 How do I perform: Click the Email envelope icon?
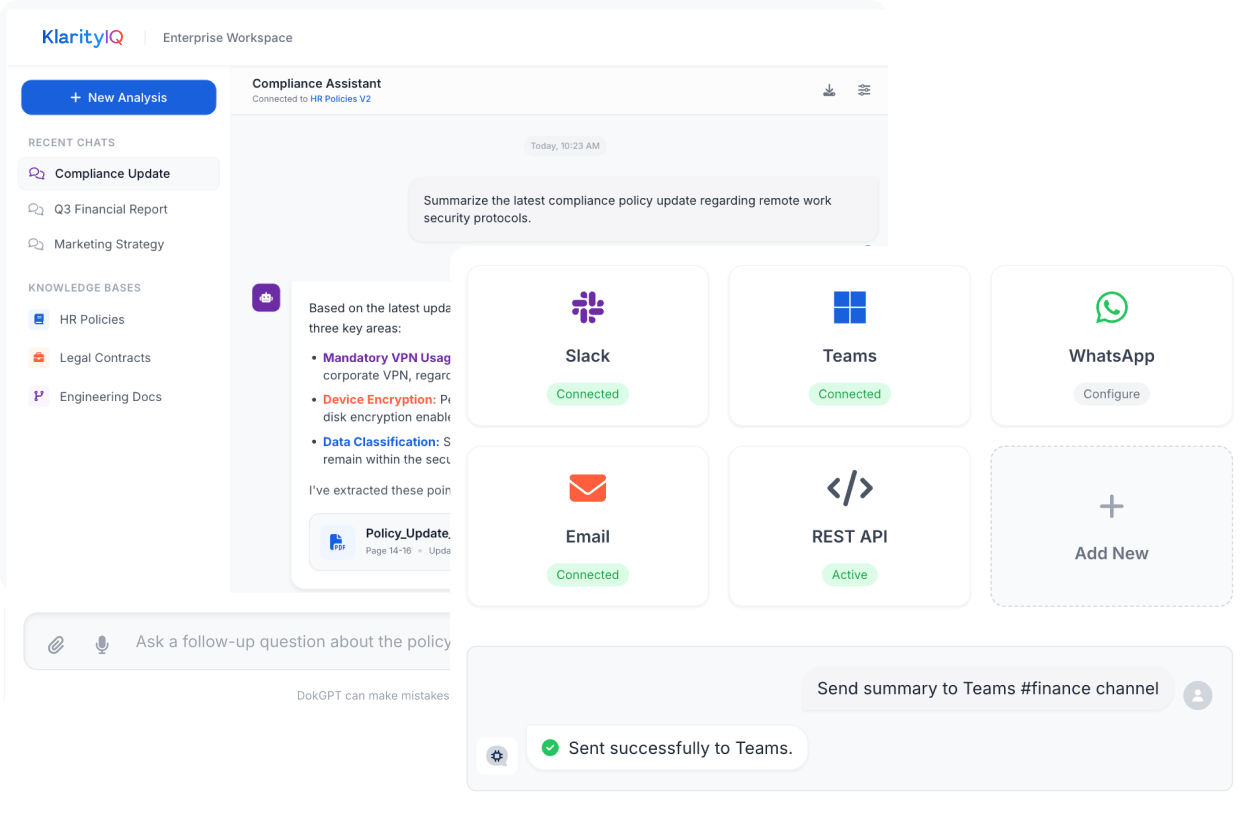(588, 488)
